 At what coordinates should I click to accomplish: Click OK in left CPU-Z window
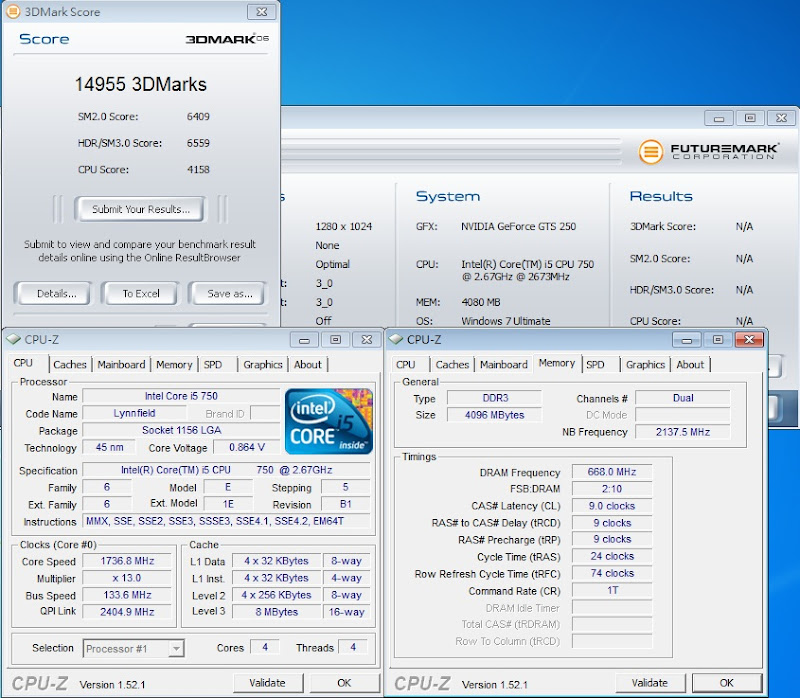click(345, 683)
